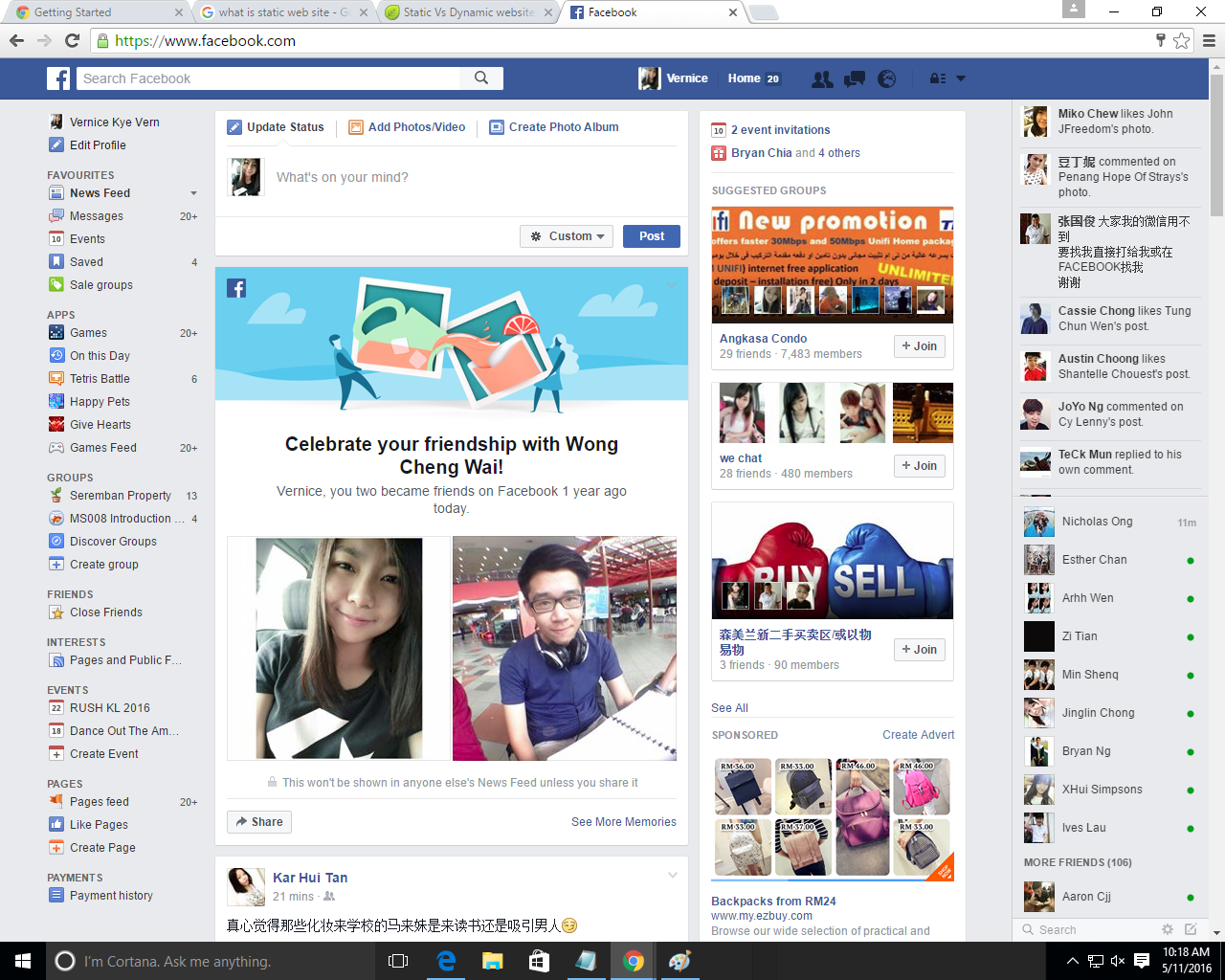Image resolution: width=1225 pixels, height=980 pixels.
Task: Open the Create Advert link
Action: pyautogui.click(x=919, y=735)
